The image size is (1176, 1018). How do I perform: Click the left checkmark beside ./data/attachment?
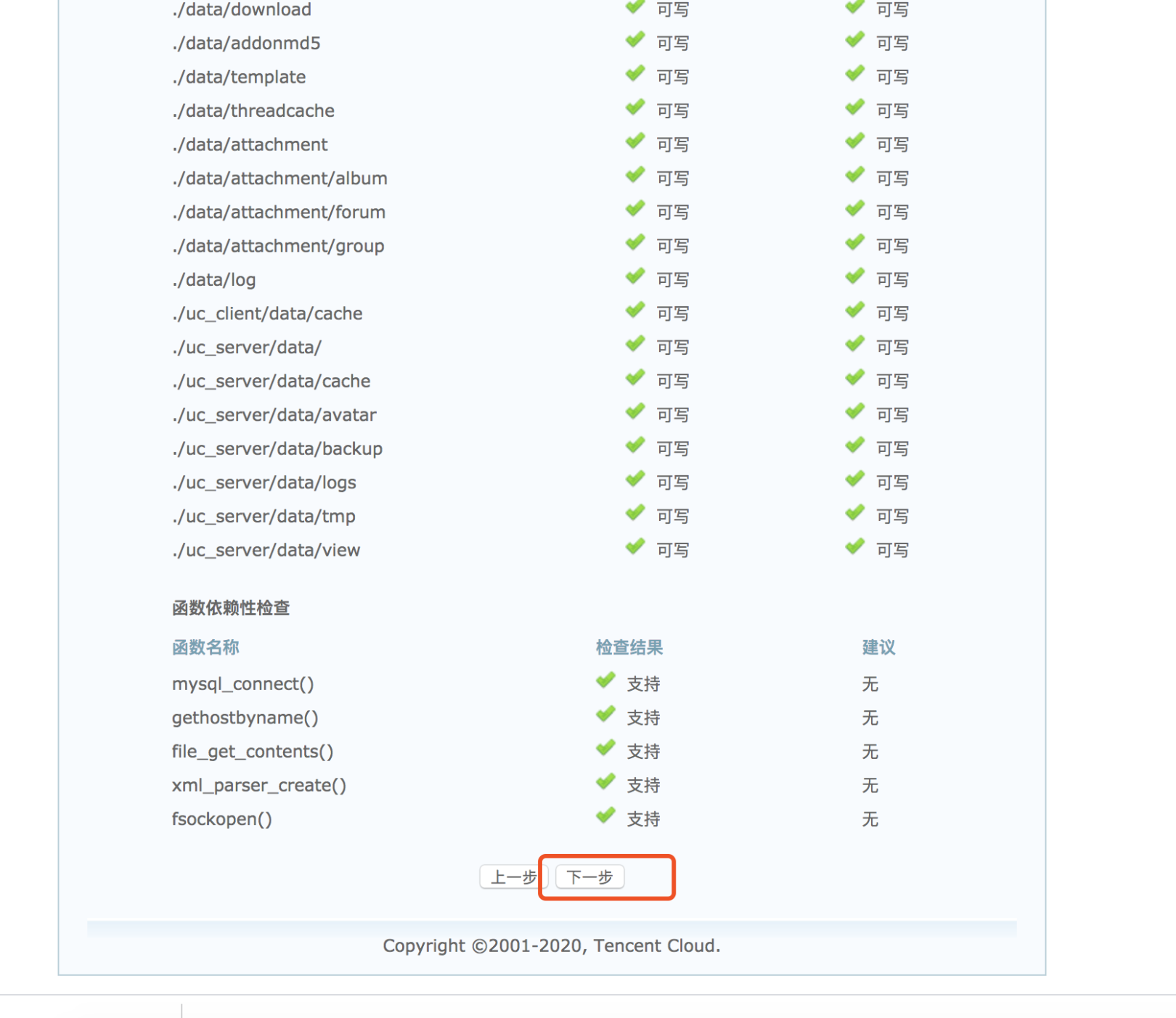[635, 141]
